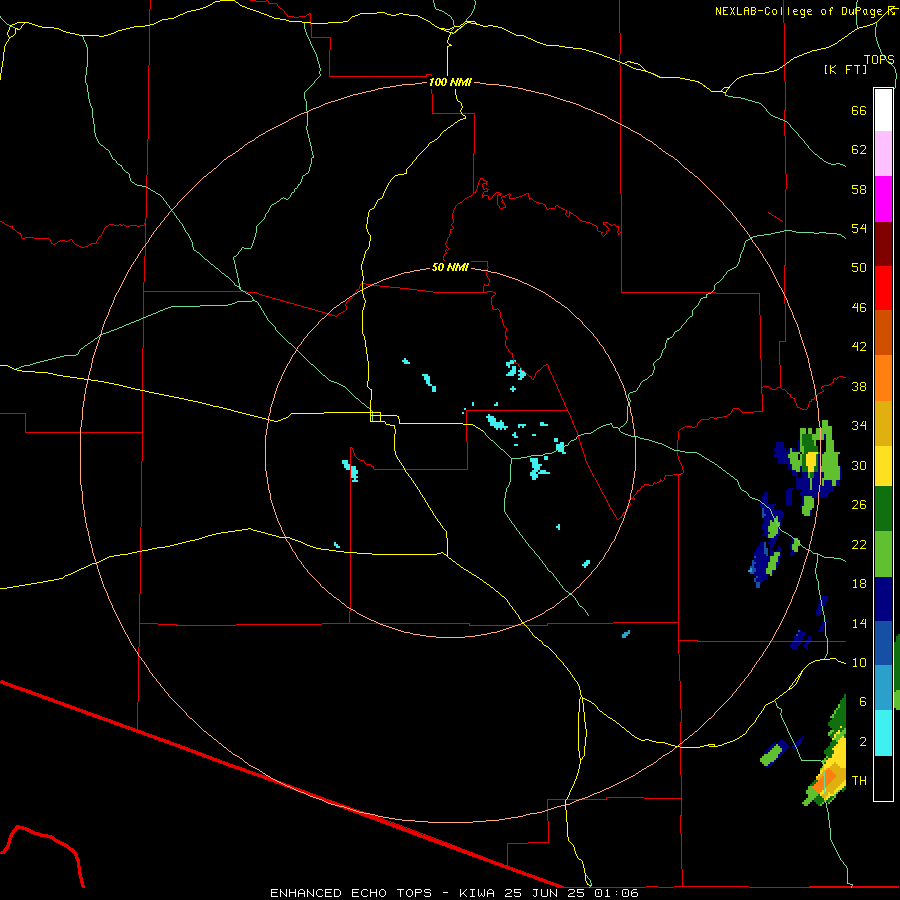Click the orange echo core at lower right

827,781
